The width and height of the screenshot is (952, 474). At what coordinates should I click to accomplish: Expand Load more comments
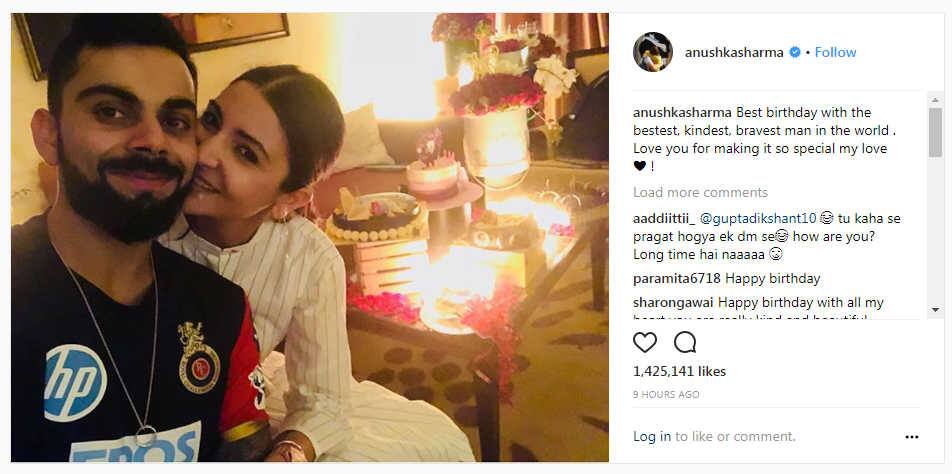click(x=700, y=192)
